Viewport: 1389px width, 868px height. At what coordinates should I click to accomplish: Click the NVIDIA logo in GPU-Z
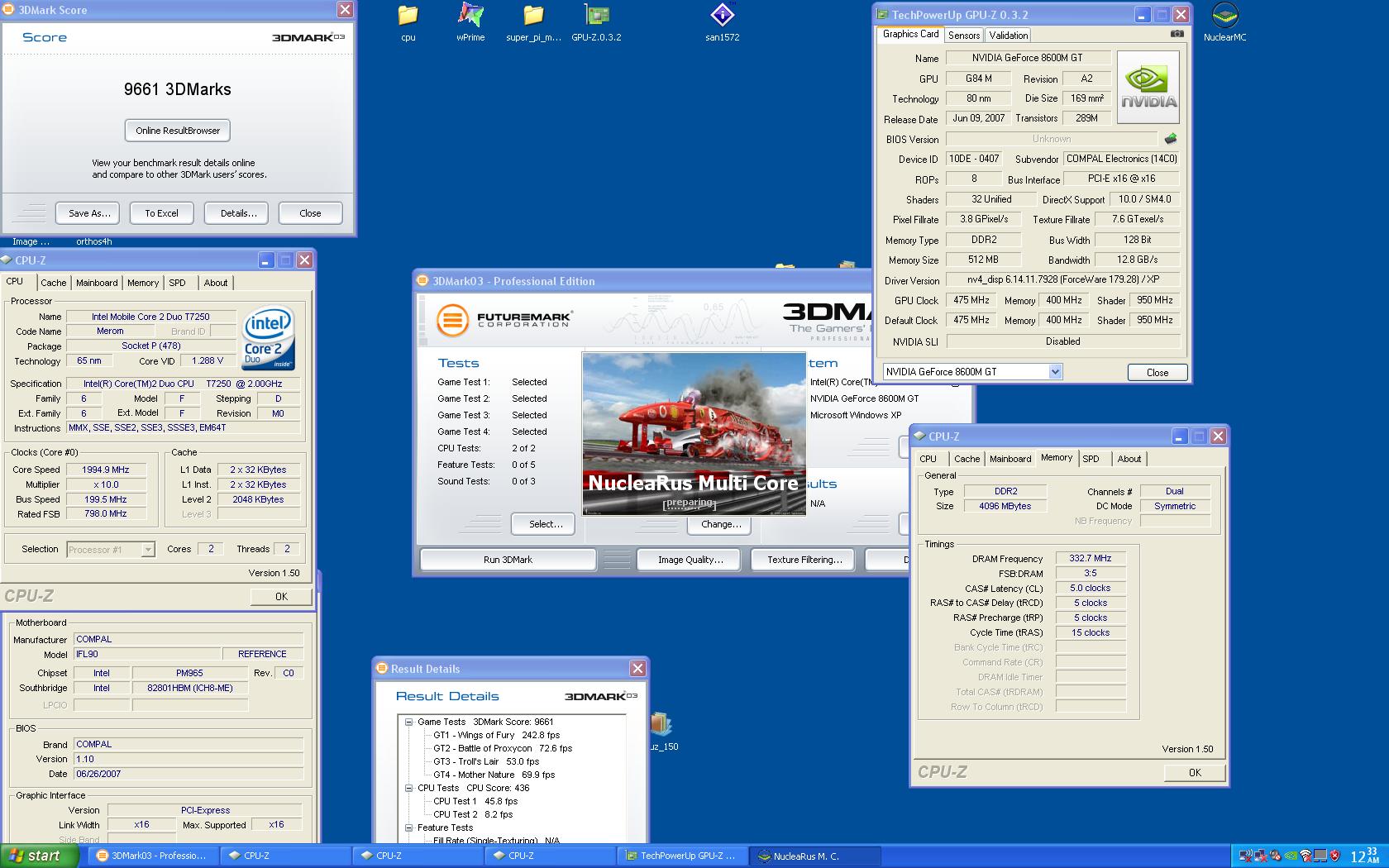(x=1148, y=88)
